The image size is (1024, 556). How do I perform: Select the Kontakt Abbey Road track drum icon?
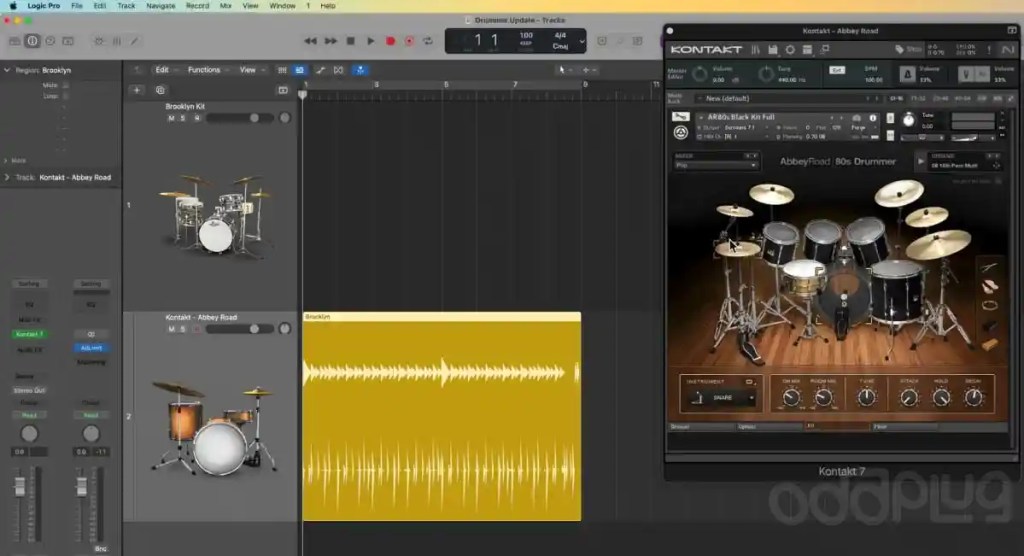point(214,427)
